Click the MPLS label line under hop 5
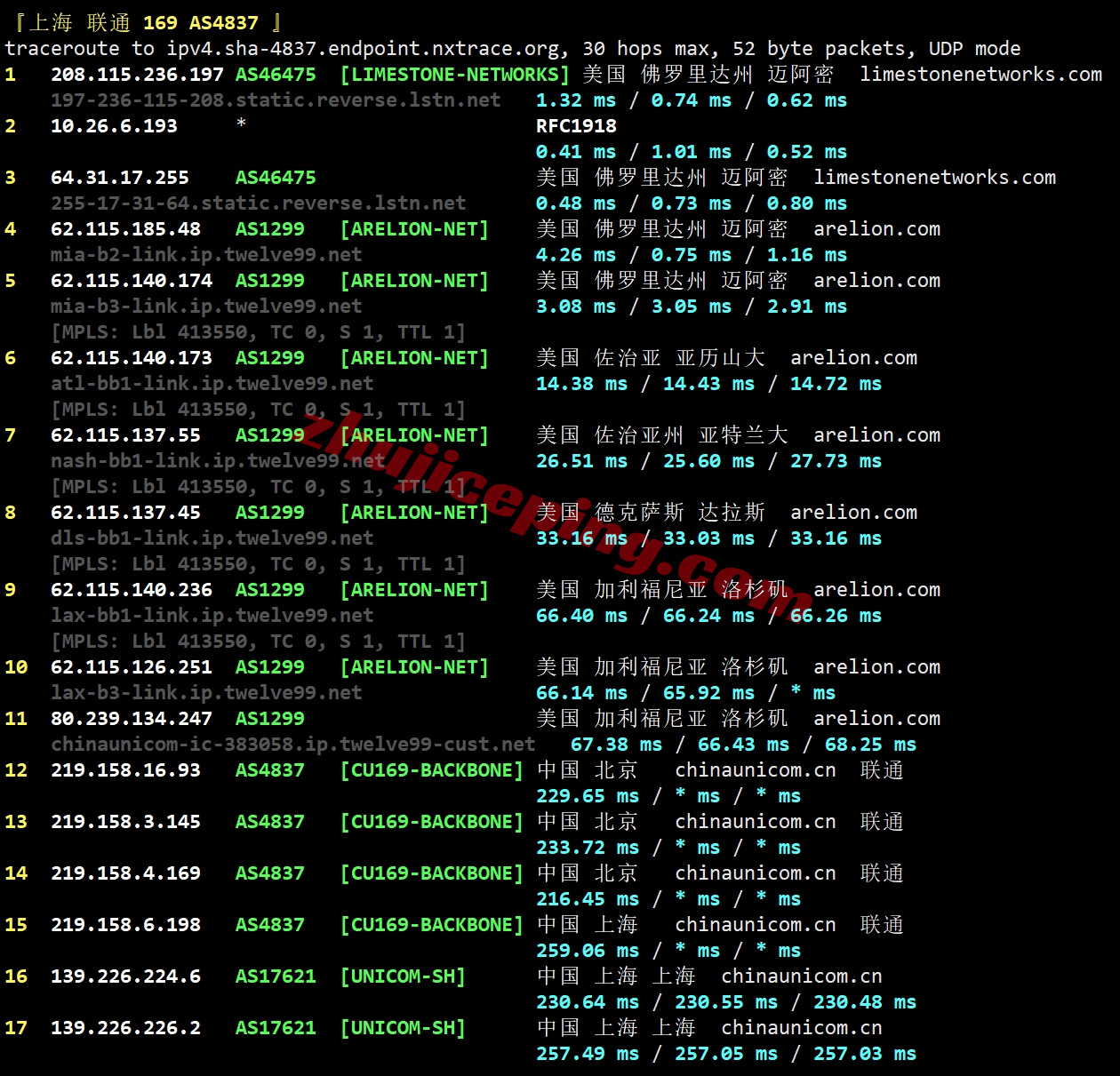 [257, 331]
